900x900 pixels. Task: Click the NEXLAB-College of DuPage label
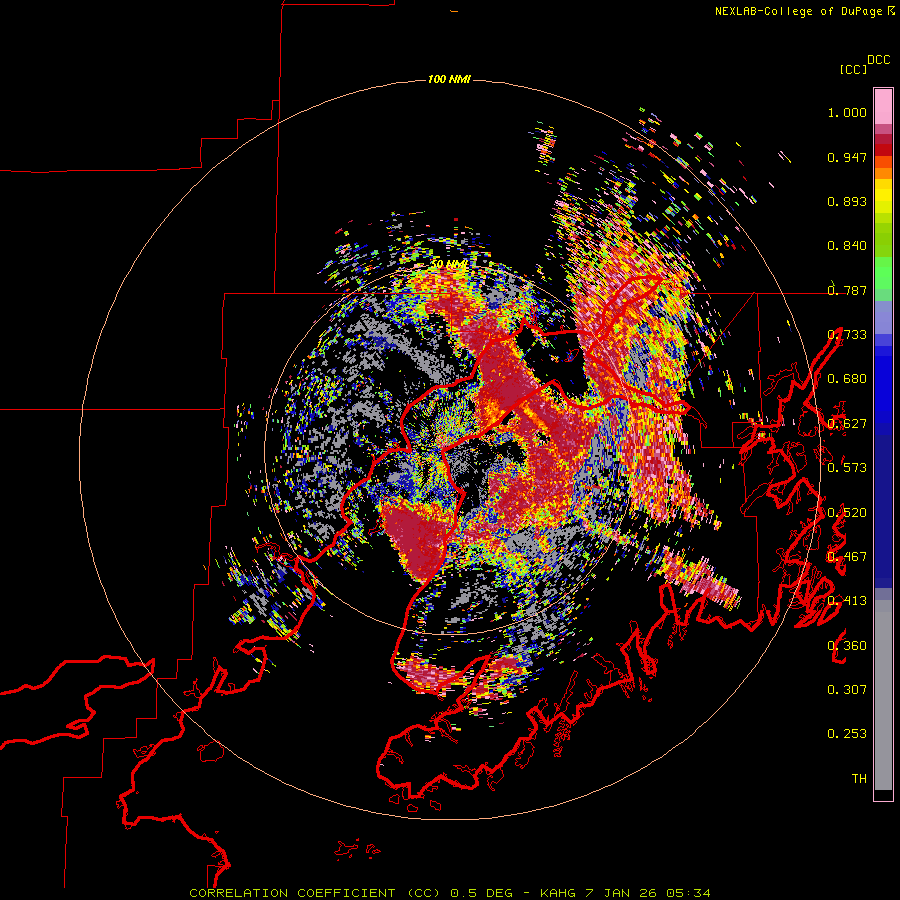click(798, 11)
